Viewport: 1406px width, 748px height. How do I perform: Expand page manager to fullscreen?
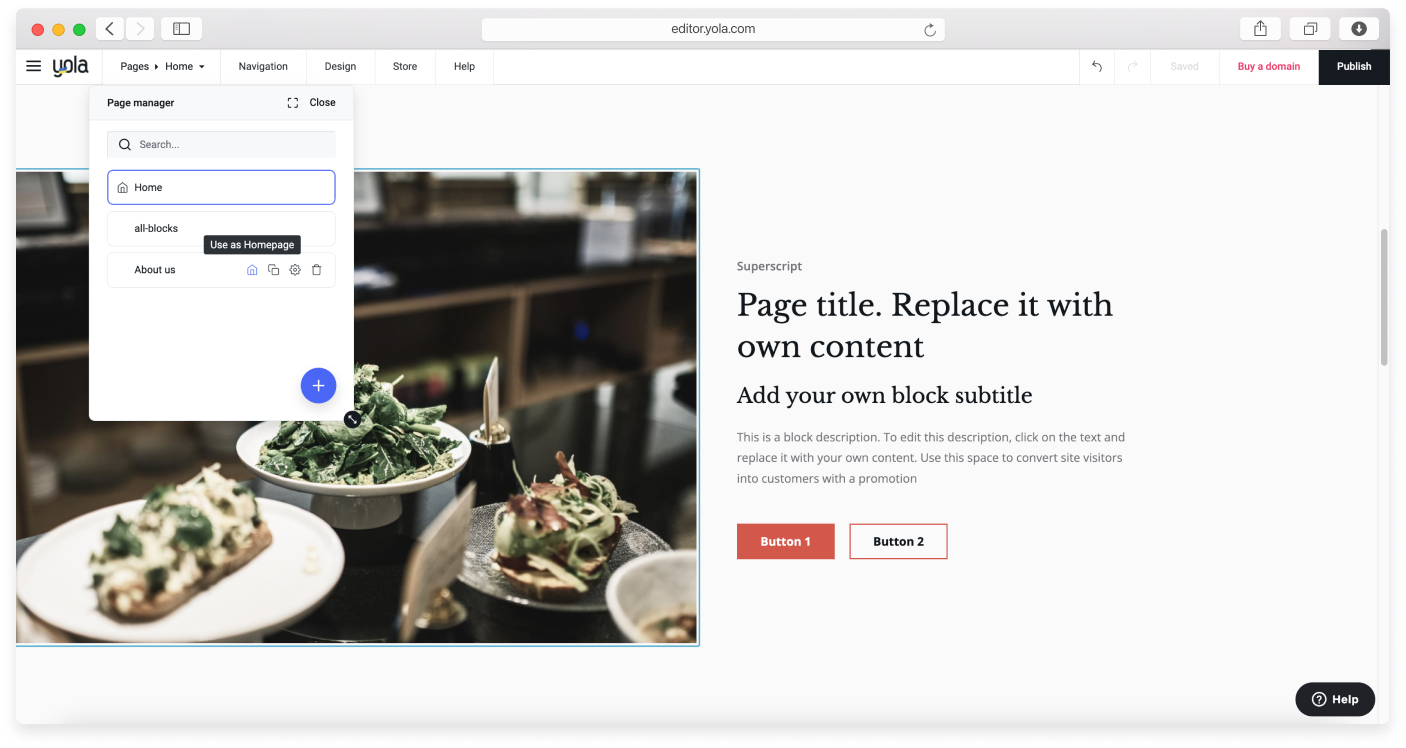292,102
